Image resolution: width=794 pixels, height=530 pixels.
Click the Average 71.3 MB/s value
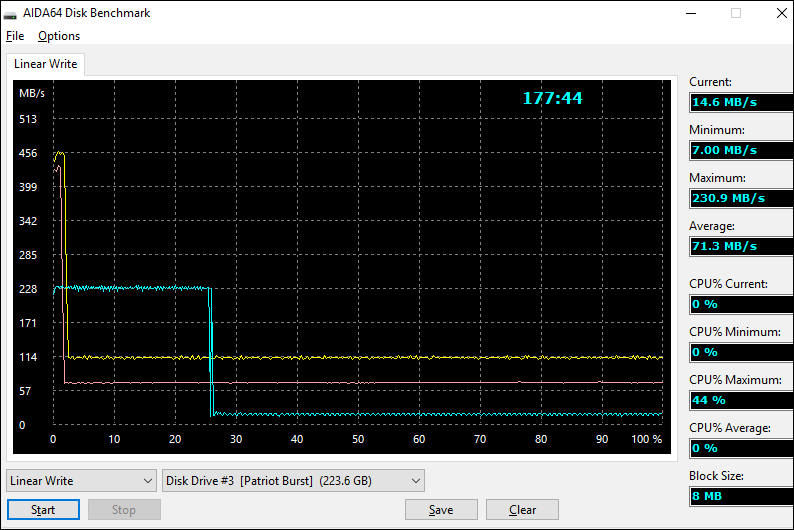(x=742, y=247)
